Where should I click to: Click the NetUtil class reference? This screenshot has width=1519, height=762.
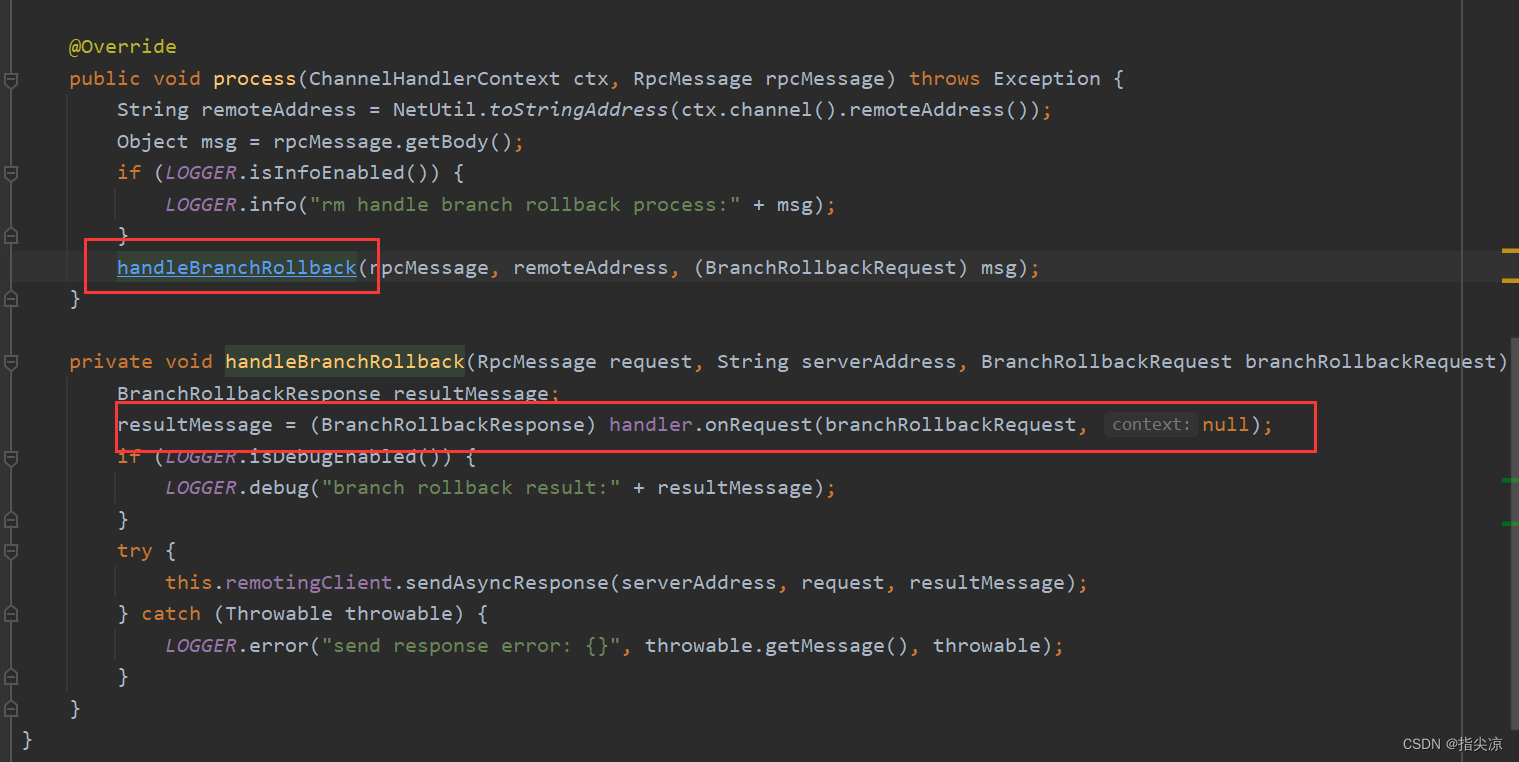point(435,110)
